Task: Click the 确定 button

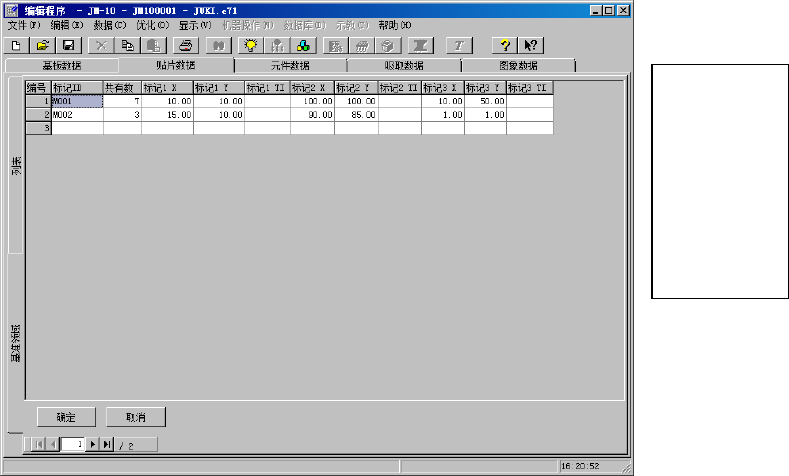Action: (x=66, y=417)
